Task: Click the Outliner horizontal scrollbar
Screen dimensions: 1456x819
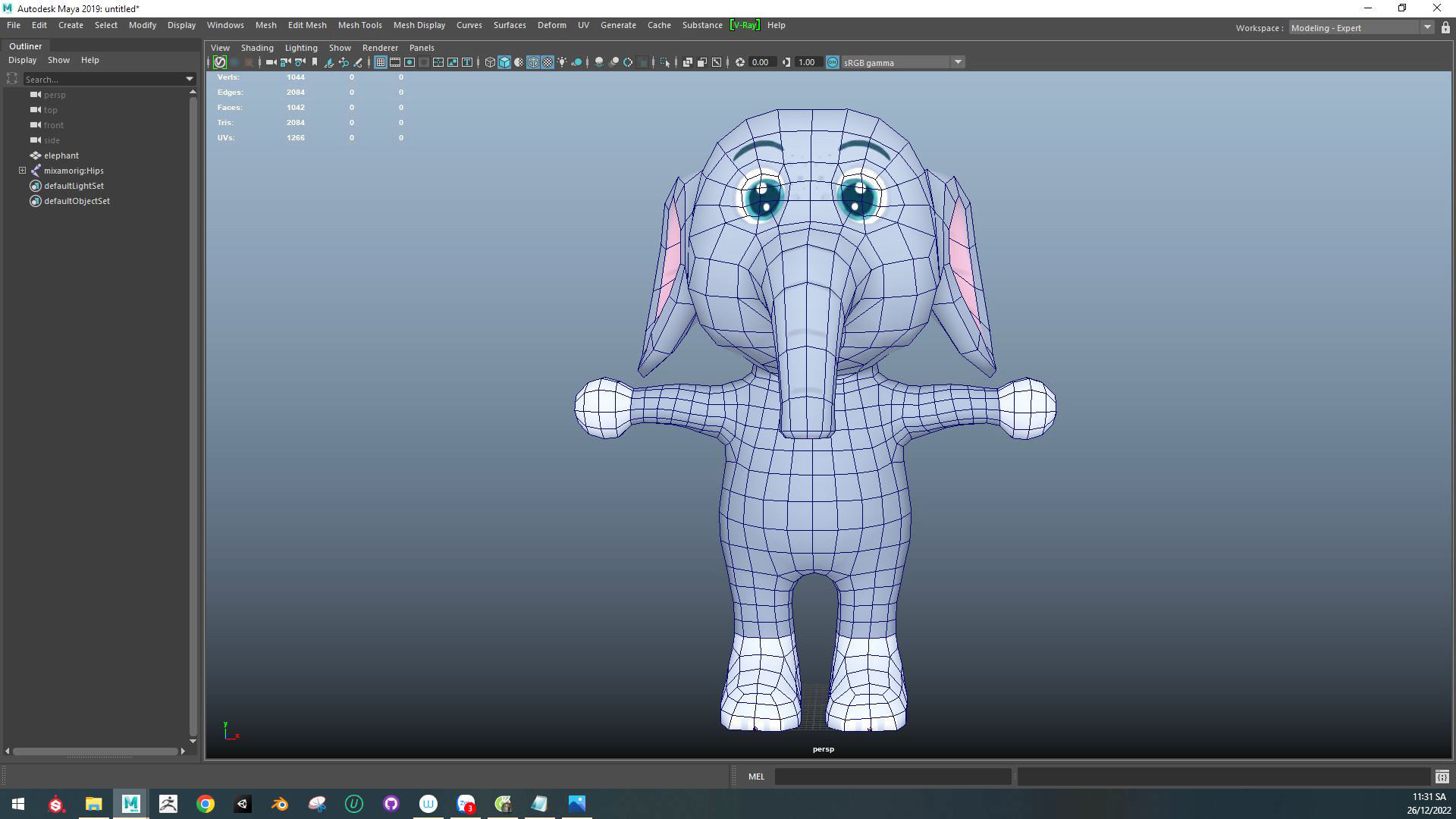Action: tap(96, 752)
